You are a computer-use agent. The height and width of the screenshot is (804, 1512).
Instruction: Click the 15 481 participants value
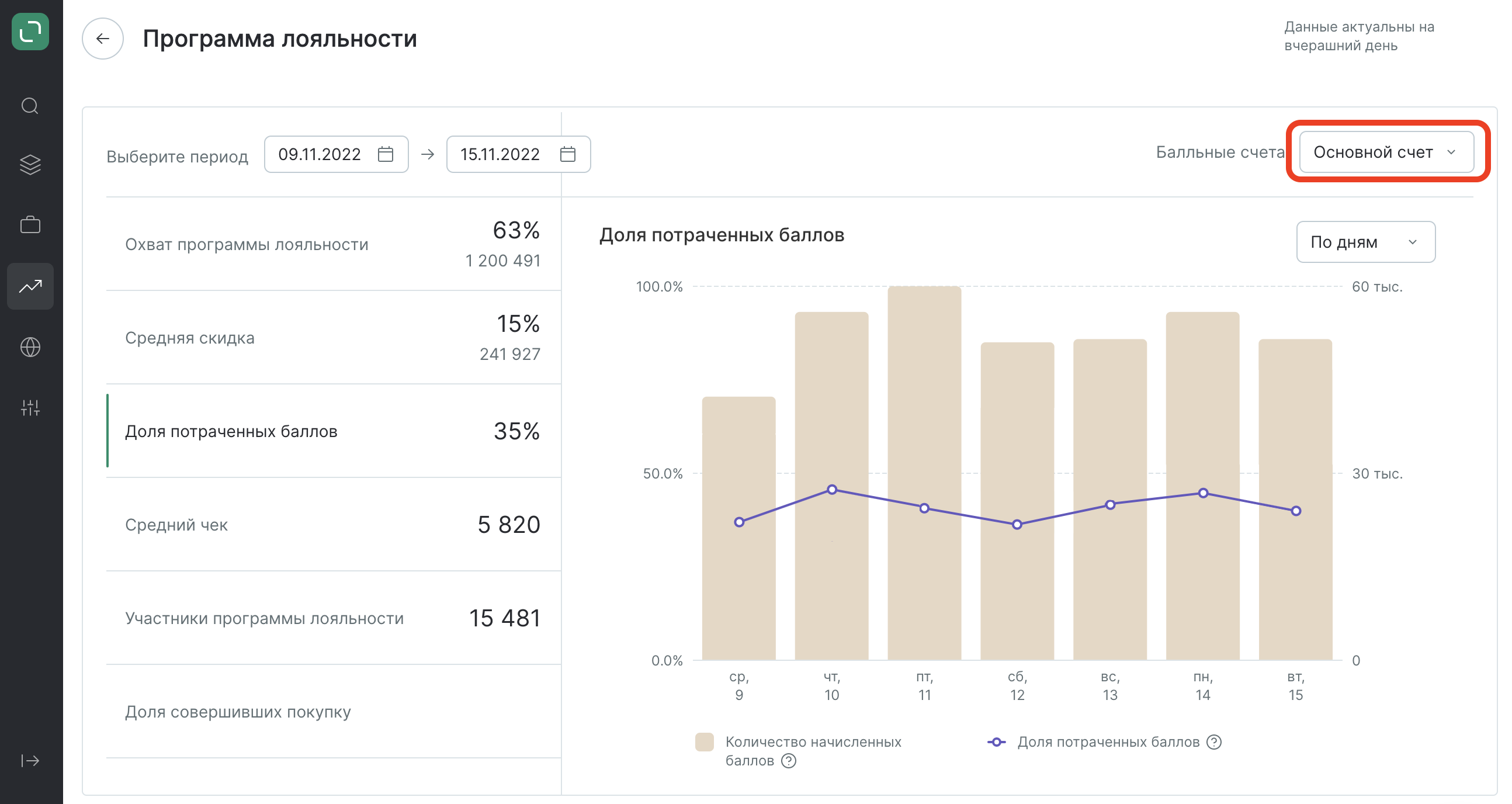click(505, 618)
